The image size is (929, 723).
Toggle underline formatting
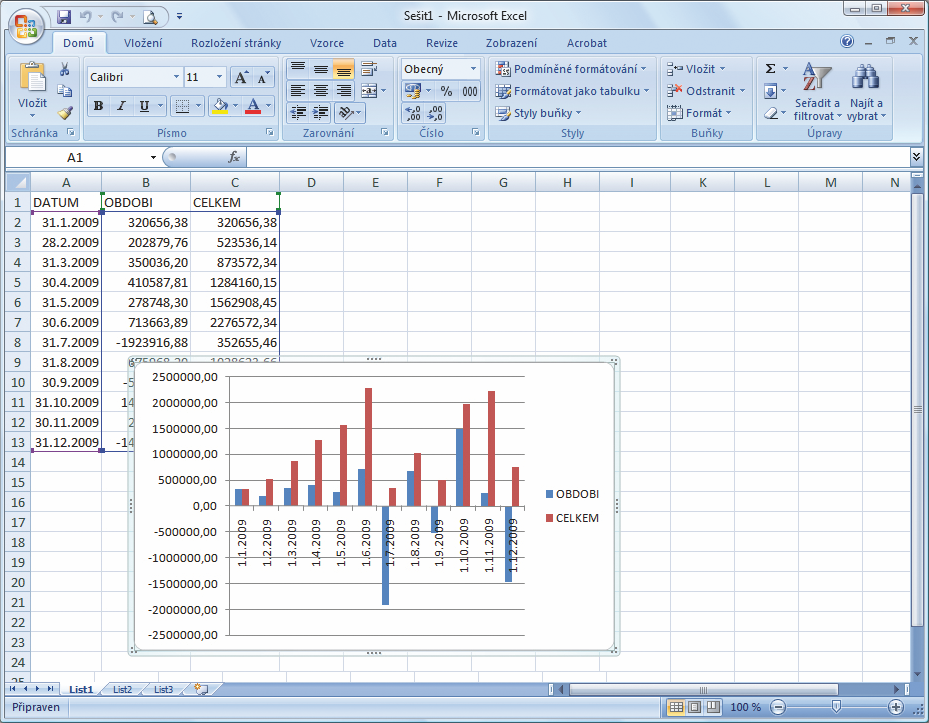(x=144, y=106)
